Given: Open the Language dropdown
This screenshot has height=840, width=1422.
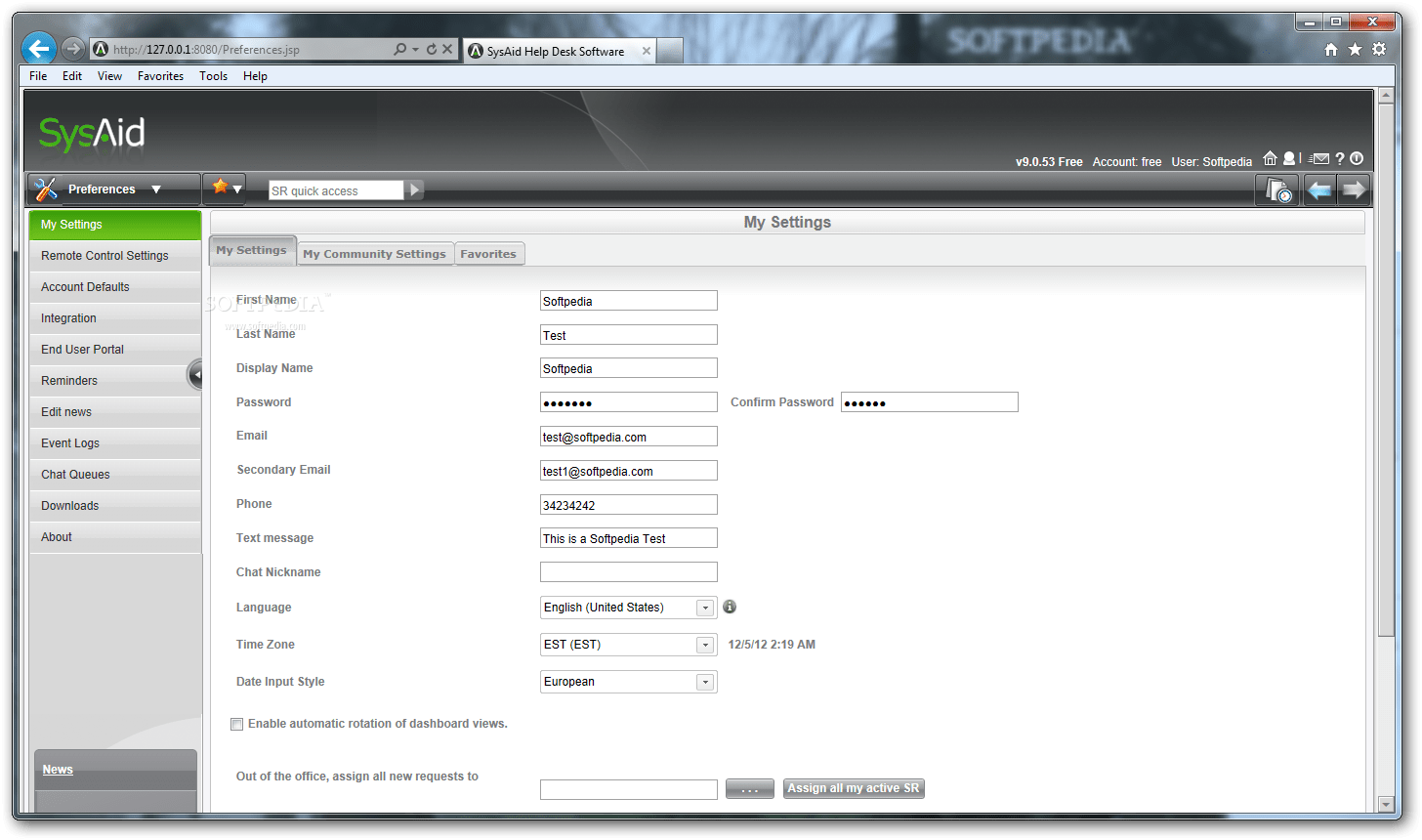Looking at the screenshot, I should point(705,607).
